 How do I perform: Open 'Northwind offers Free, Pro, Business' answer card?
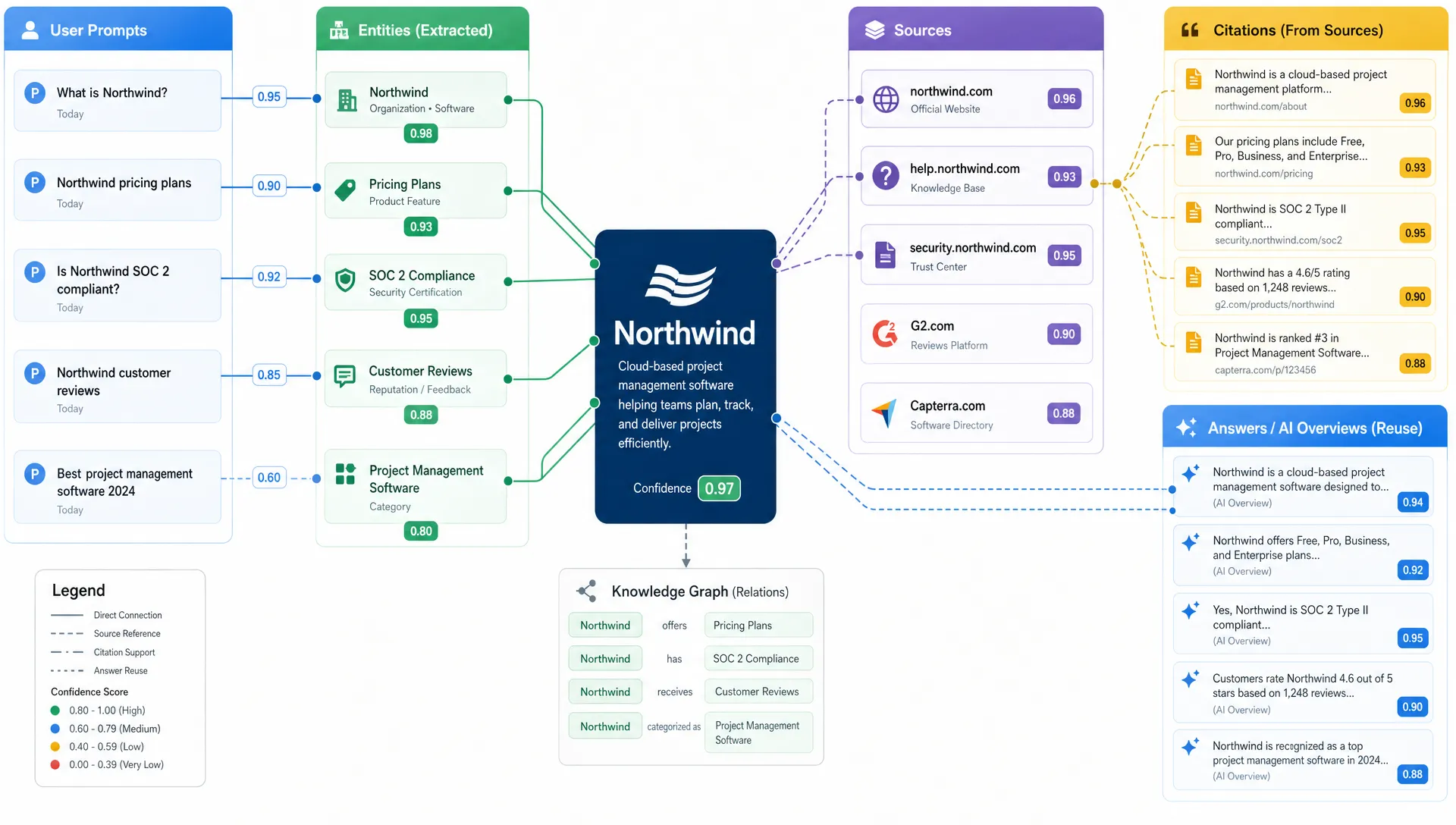1303,555
